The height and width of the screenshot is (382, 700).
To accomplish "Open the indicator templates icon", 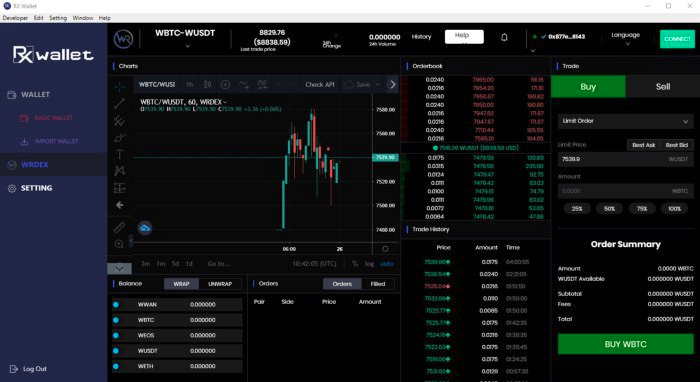I will click(262, 84).
